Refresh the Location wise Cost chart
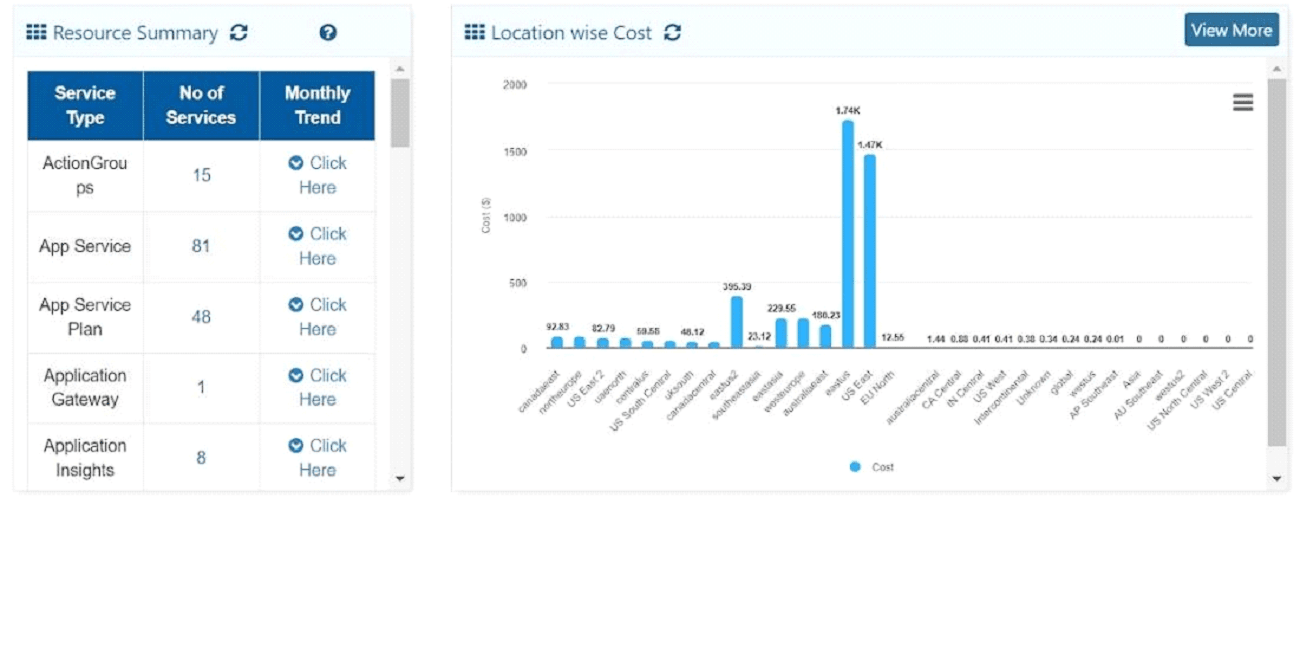 click(672, 33)
